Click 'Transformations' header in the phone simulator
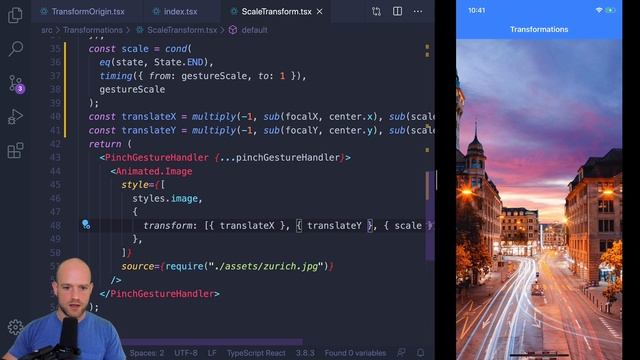The height and width of the screenshot is (360, 640). click(539, 29)
